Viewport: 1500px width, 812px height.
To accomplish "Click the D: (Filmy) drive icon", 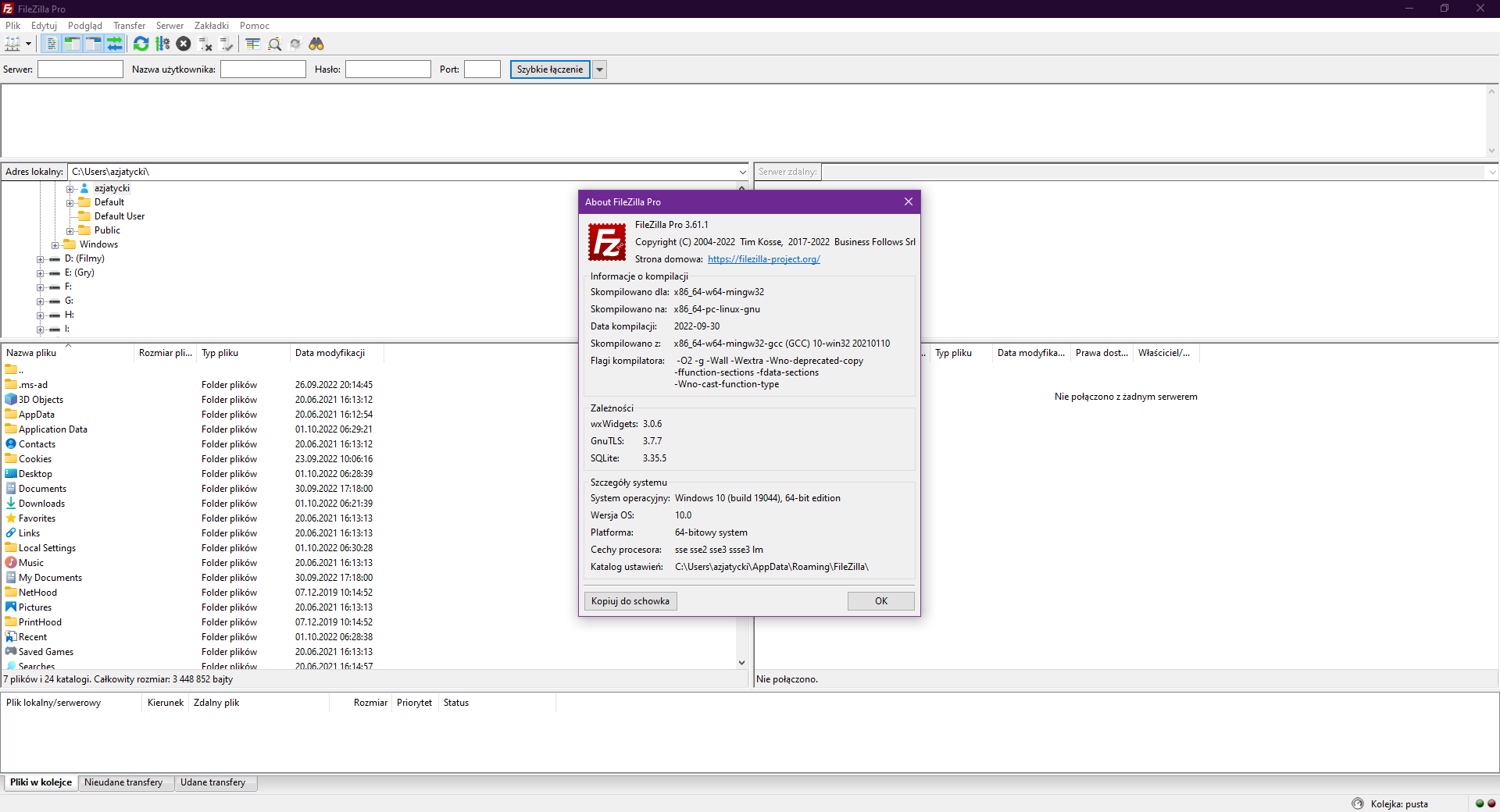I will (x=55, y=258).
